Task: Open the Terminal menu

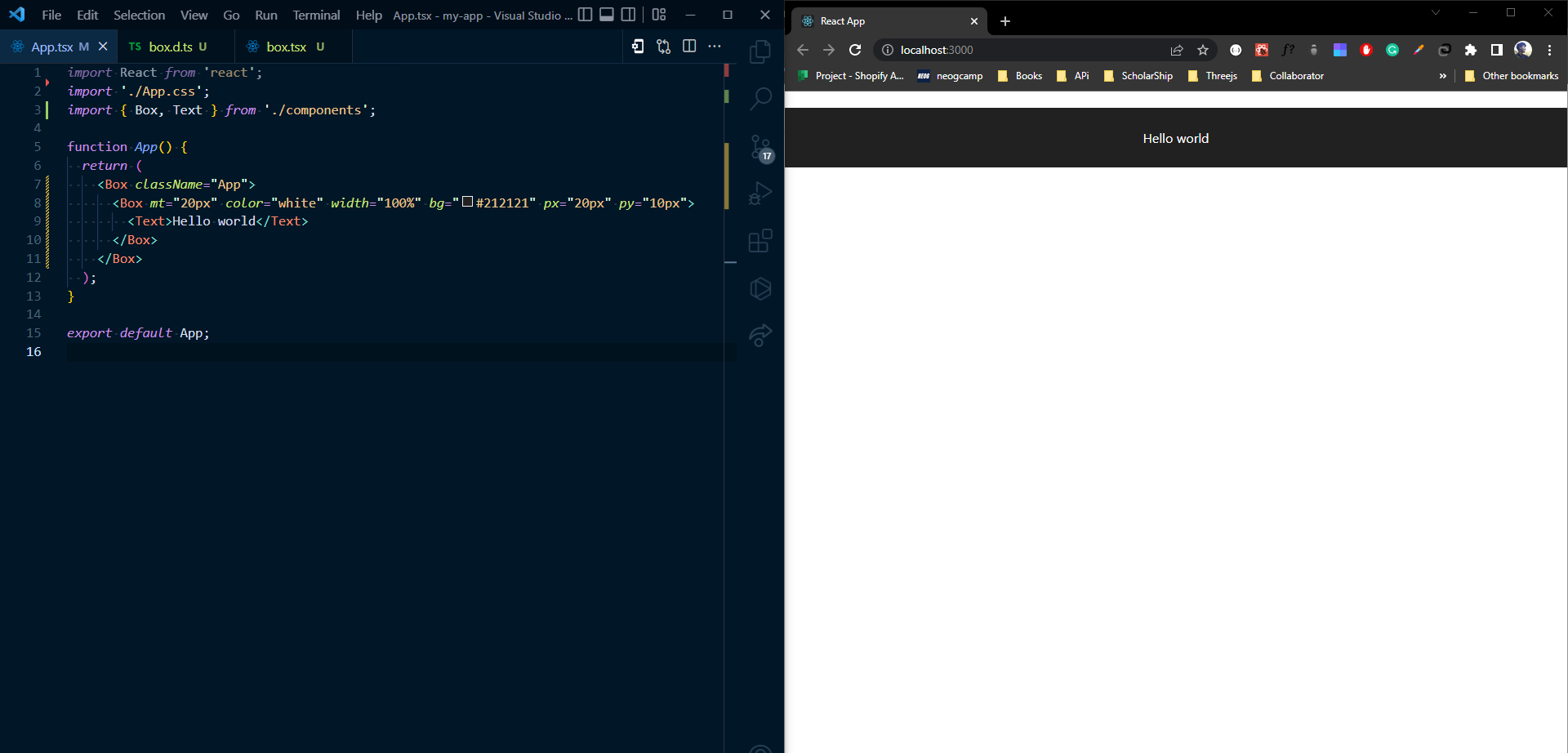Action: [316, 15]
